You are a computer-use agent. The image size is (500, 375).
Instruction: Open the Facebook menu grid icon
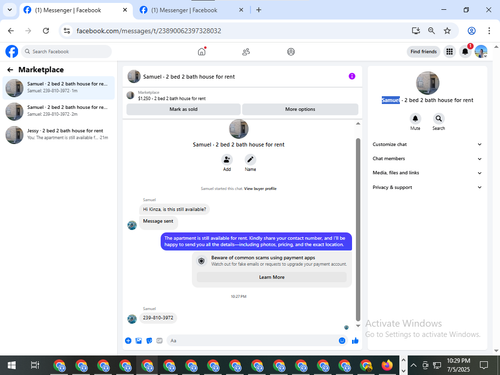pyautogui.click(x=450, y=52)
